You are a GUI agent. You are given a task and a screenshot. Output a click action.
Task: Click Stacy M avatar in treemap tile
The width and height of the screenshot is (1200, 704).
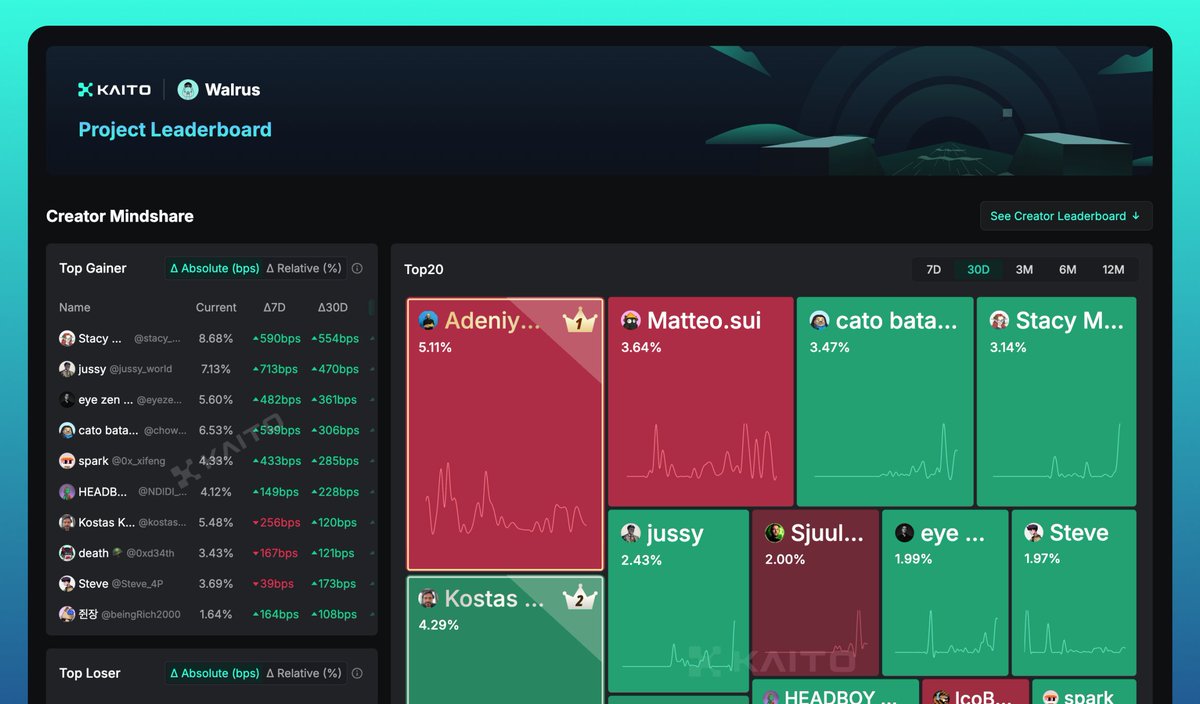[x=999, y=320]
